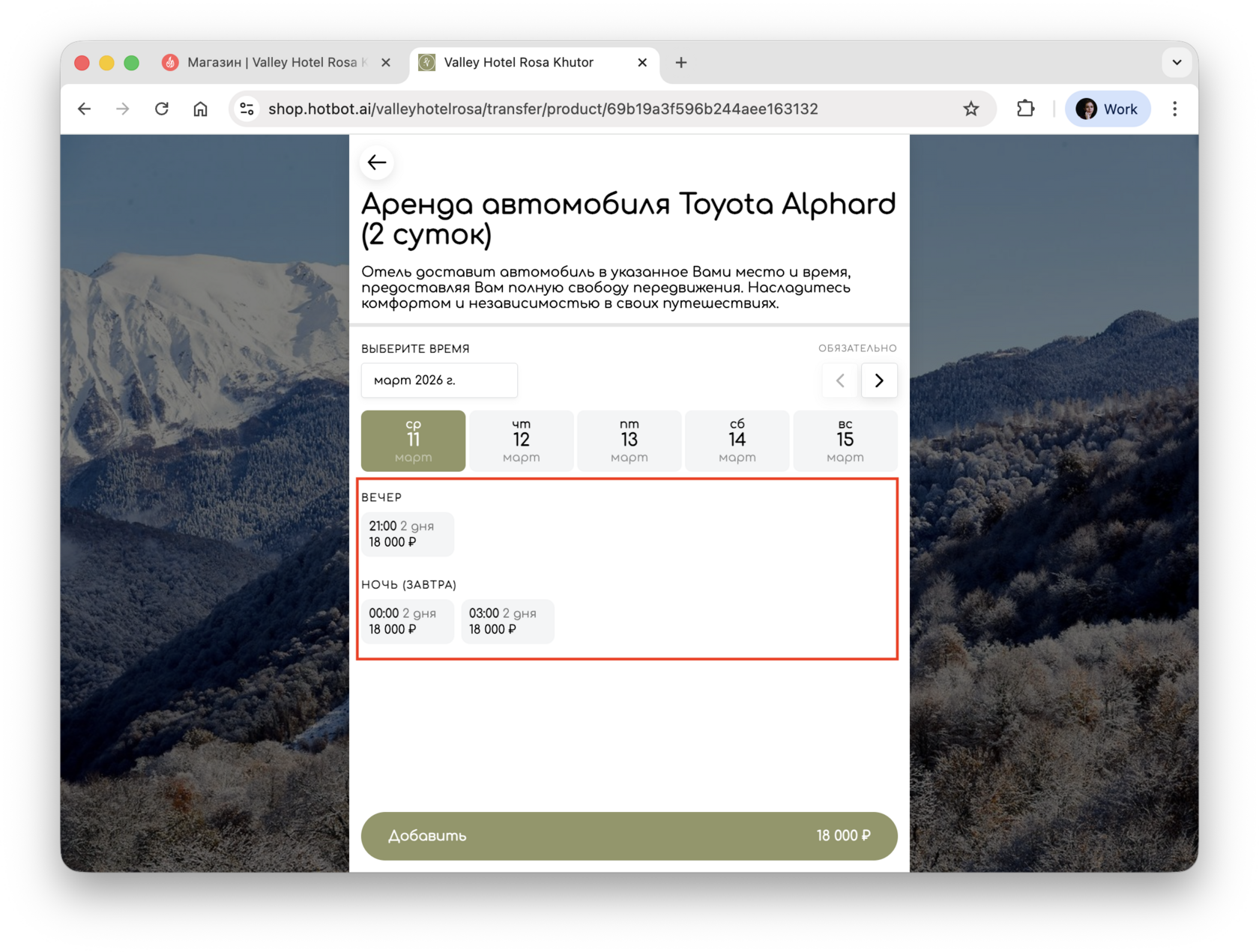The image size is (1259, 952).
Task: Reload the current page
Action: (162, 109)
